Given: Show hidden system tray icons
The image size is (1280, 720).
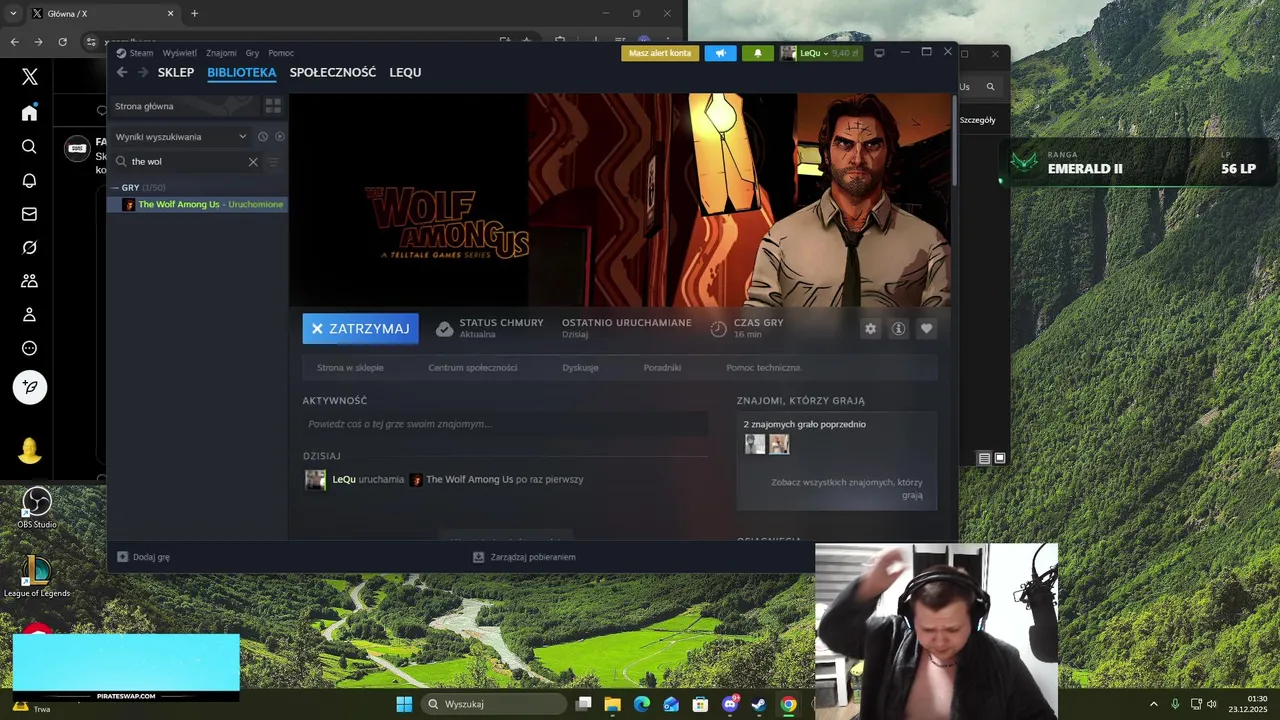Looking at the screenshot, I should [1153, 704].
